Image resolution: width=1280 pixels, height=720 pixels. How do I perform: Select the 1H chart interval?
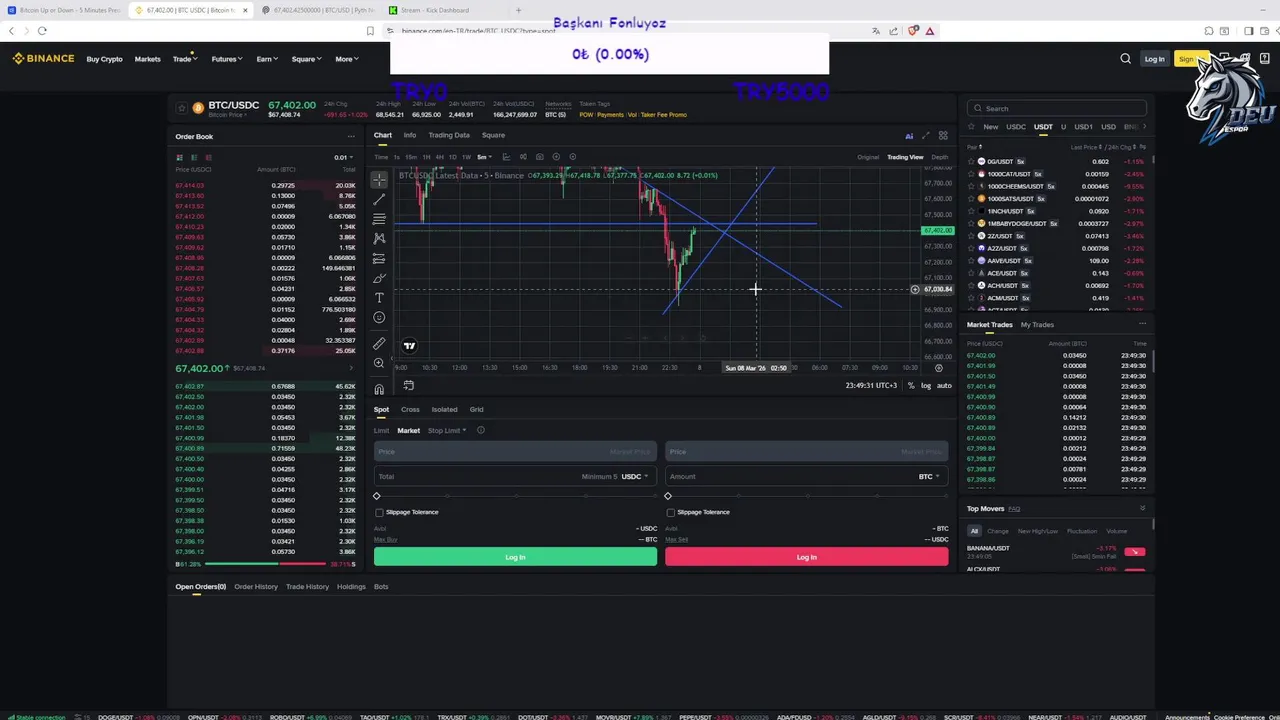pyautogui.click(x=427, y=157)
